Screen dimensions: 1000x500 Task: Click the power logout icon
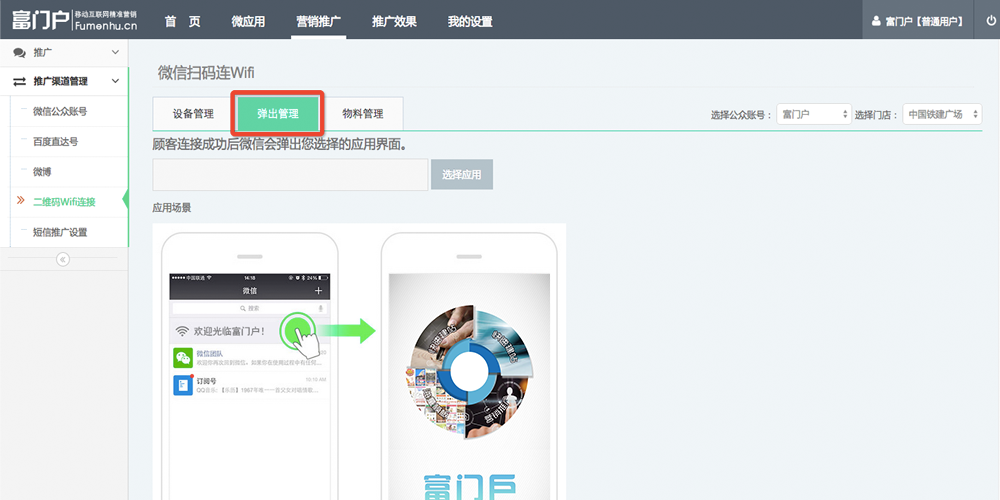tap(991, 20)
